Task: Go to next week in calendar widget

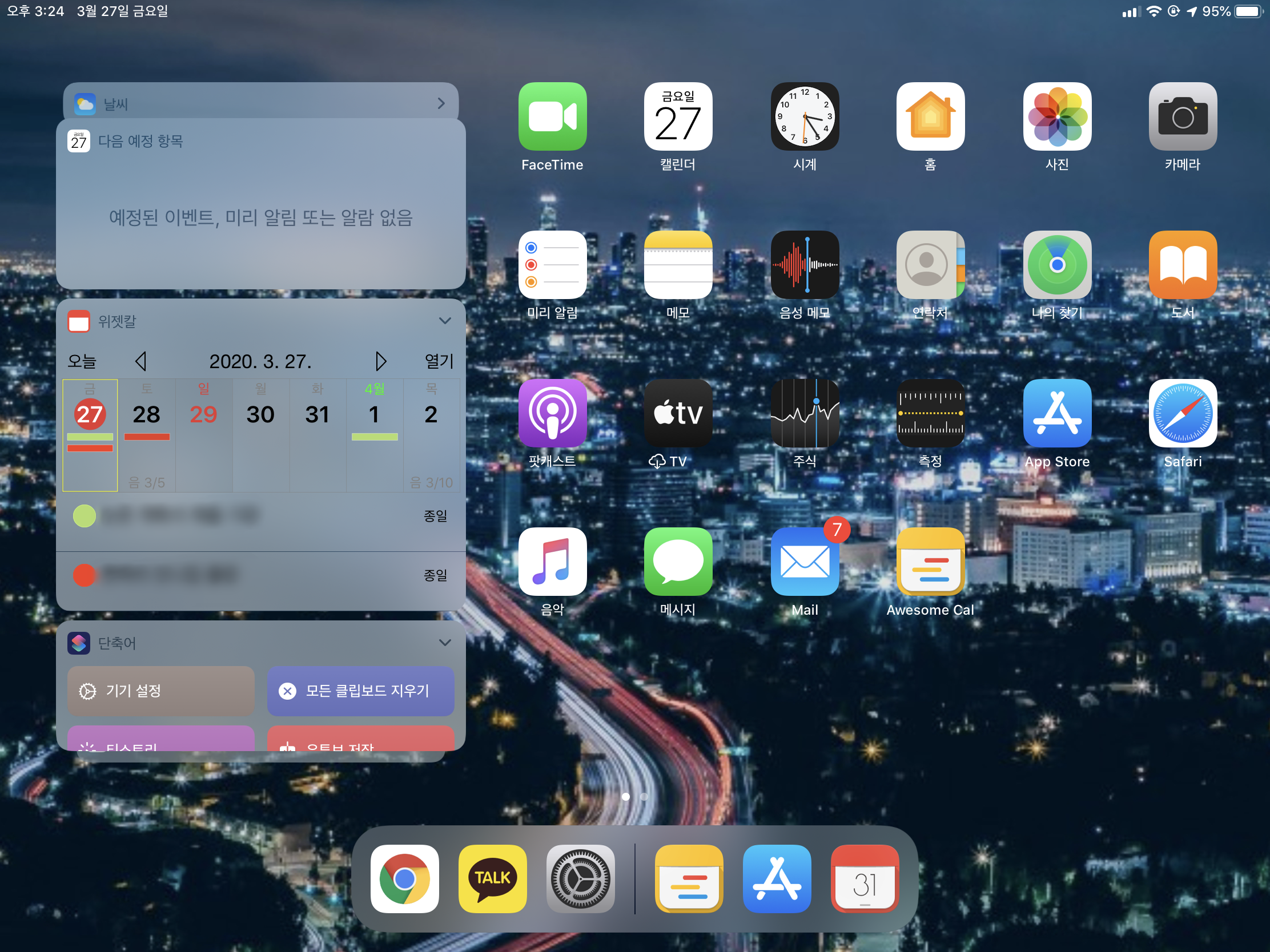Action: pos(380,361)
